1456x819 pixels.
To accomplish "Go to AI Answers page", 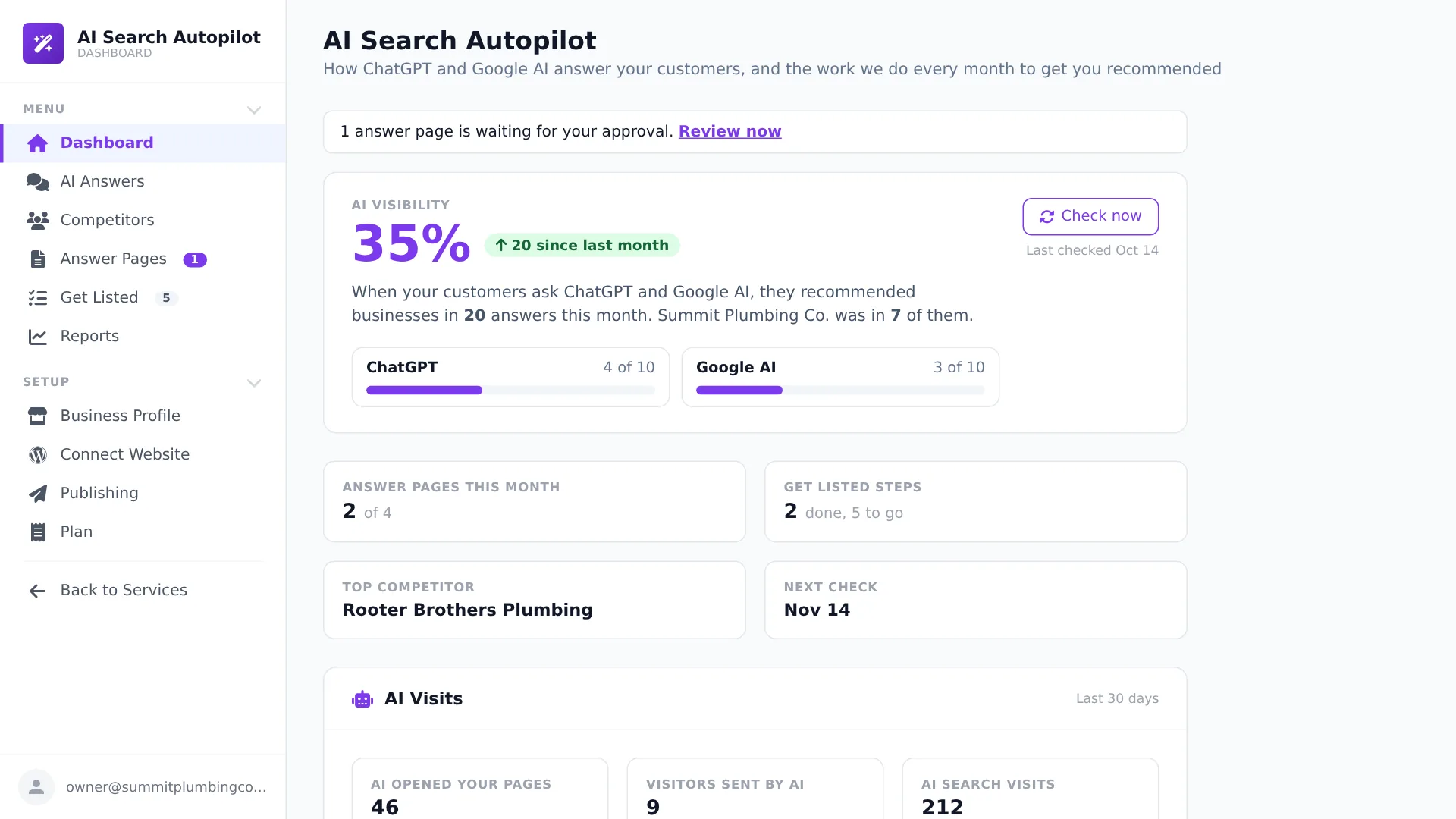I will (143, 182).
